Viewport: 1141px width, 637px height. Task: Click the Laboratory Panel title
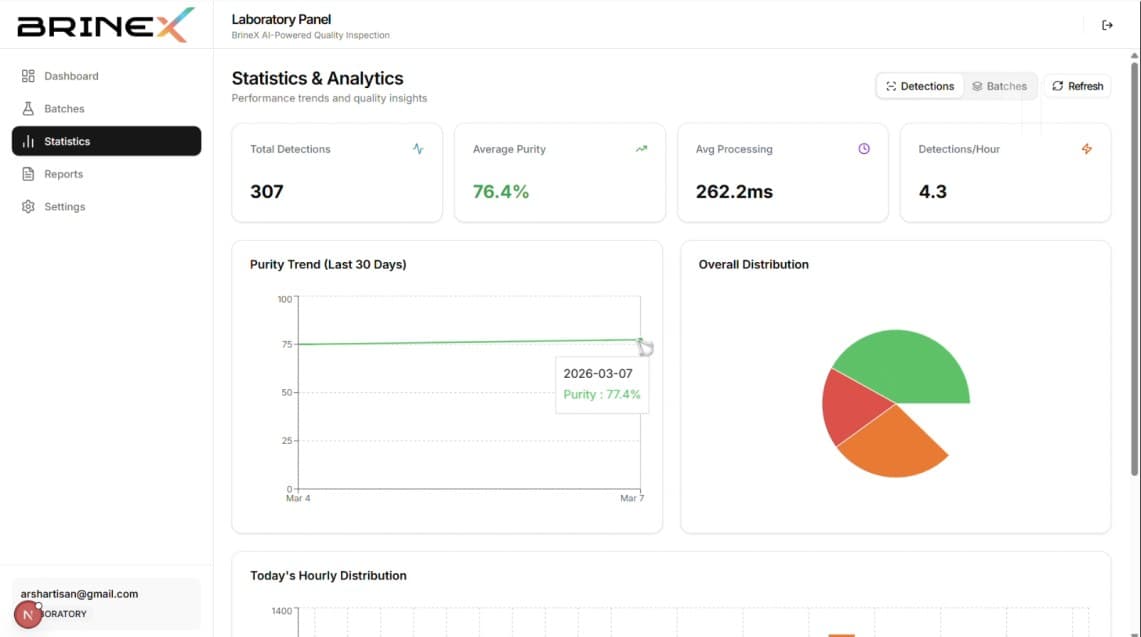coord(281,19)
